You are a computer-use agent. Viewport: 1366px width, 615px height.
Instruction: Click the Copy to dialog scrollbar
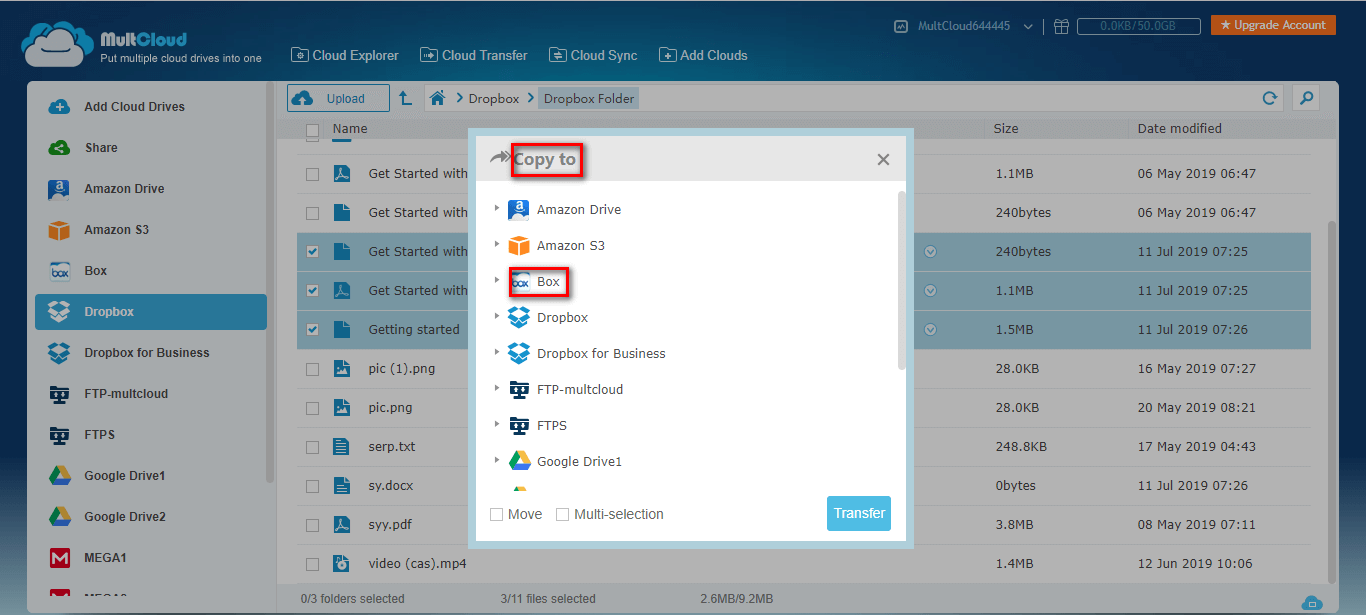point(902,280)
